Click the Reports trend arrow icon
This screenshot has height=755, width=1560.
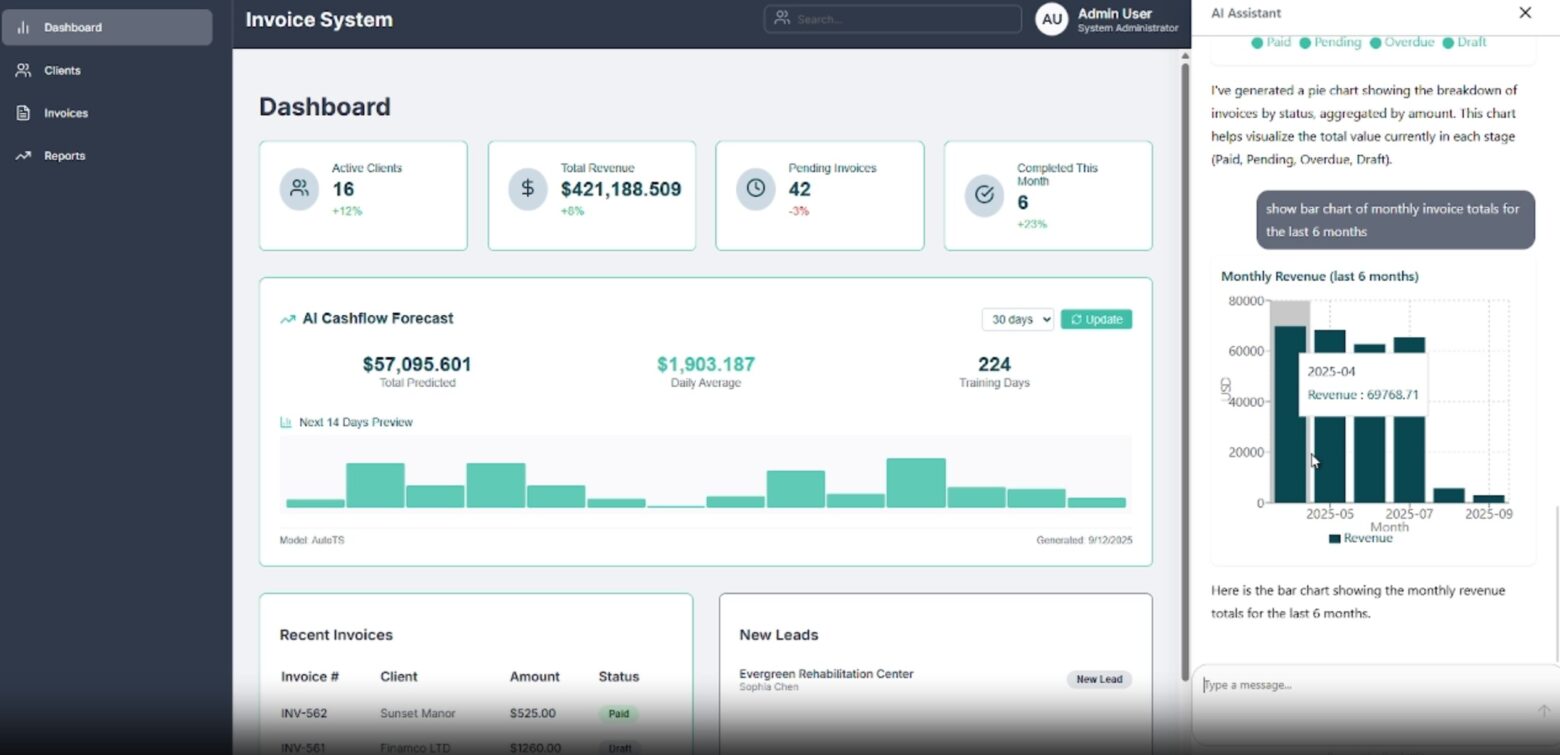point(23,156)
